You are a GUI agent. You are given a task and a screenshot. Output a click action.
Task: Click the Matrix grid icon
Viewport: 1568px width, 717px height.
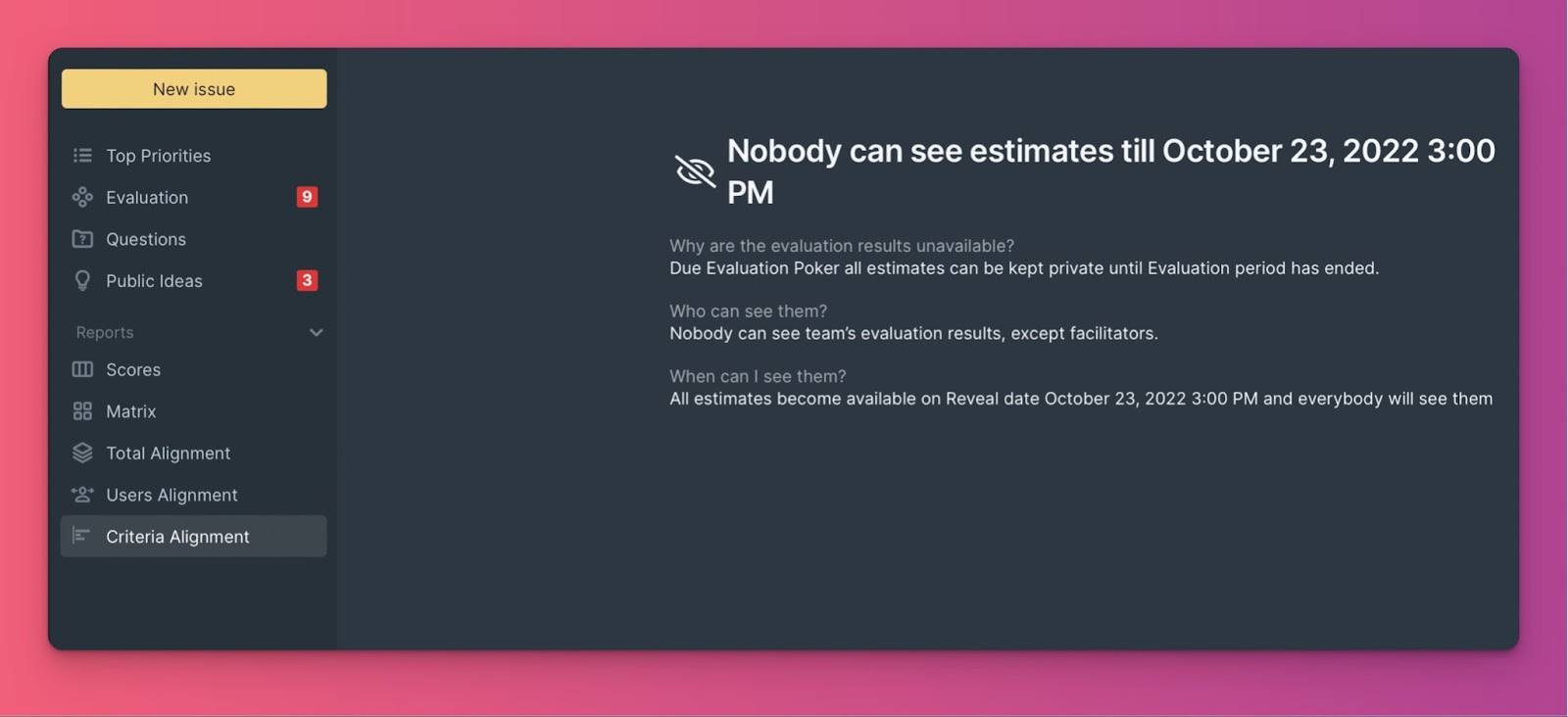[x=82, y=411]
